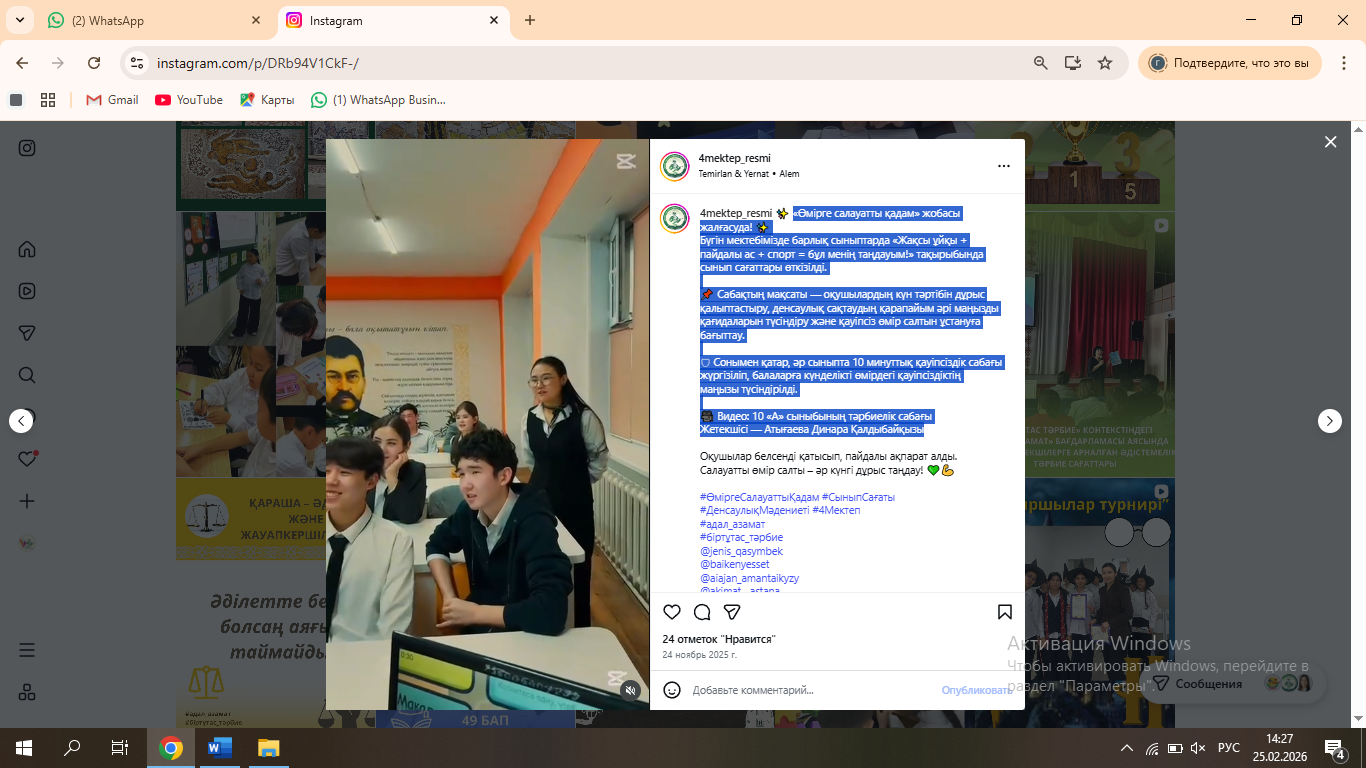
Task: Unmute the video with the speaker toggle
Action: point(630,689)
